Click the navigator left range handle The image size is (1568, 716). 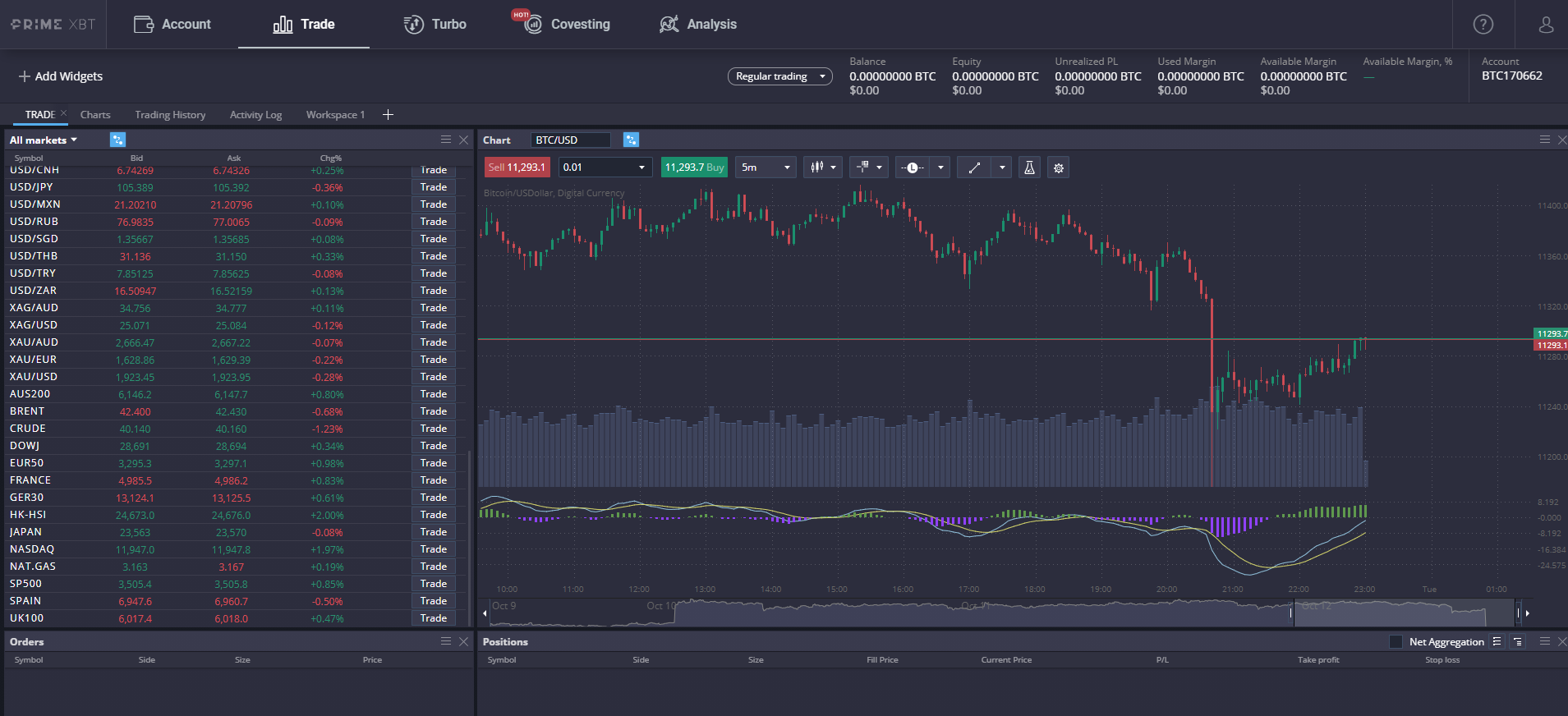click(x=1291, y=613)
